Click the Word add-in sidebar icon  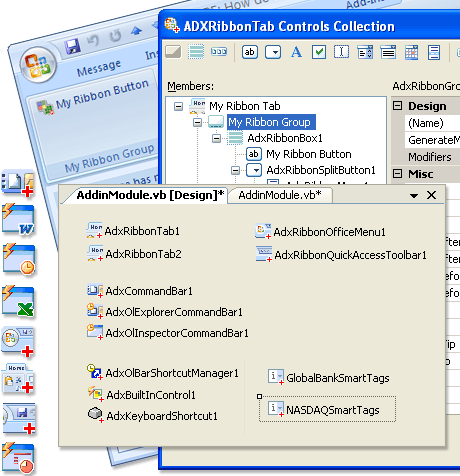tap(18, 219)
